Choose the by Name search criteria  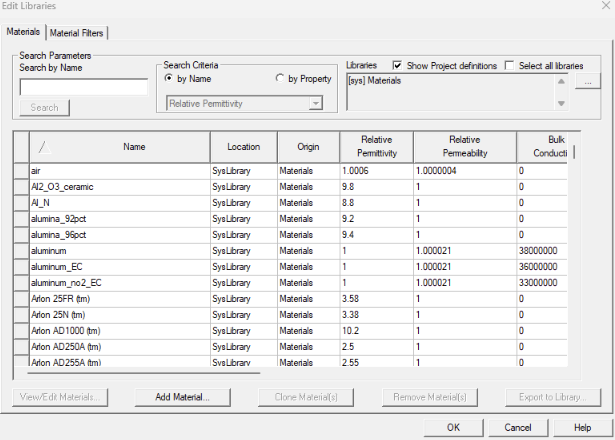(169, 78)
